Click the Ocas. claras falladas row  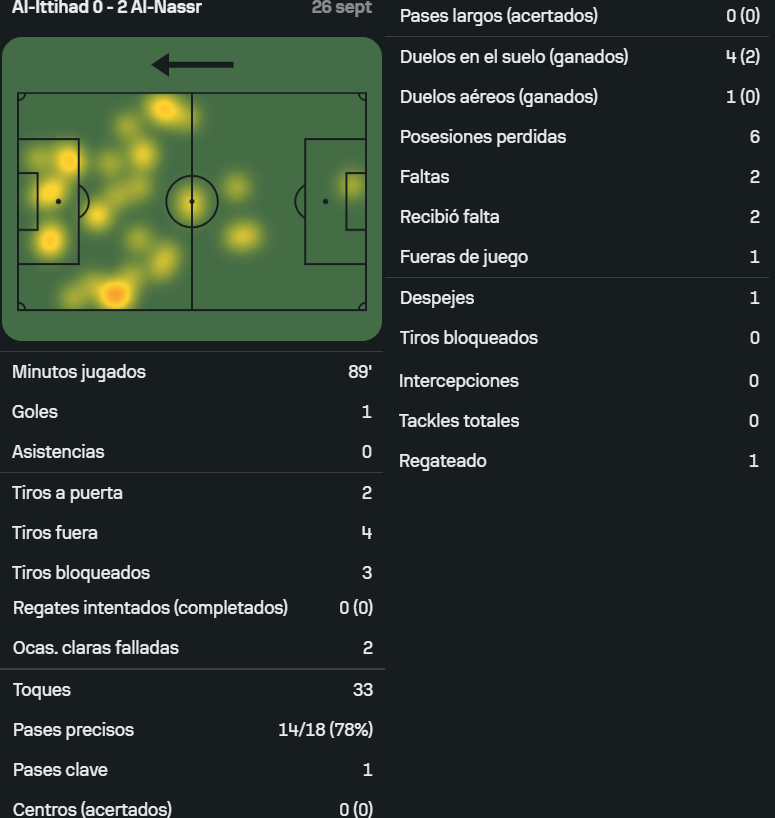click(192, 648)
